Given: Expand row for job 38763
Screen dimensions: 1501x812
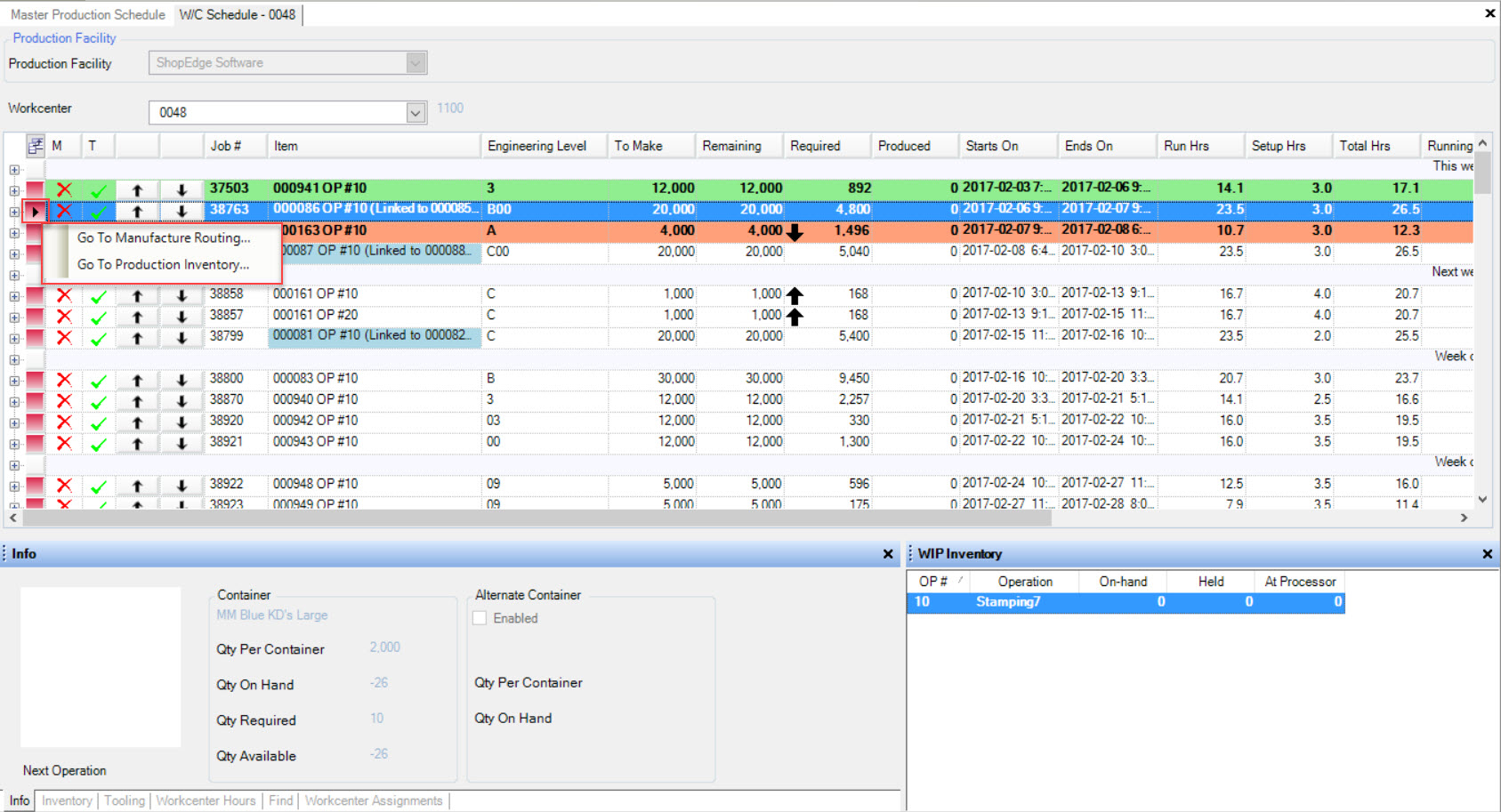Looking at the screenshot, I should (x=14, y=212).
